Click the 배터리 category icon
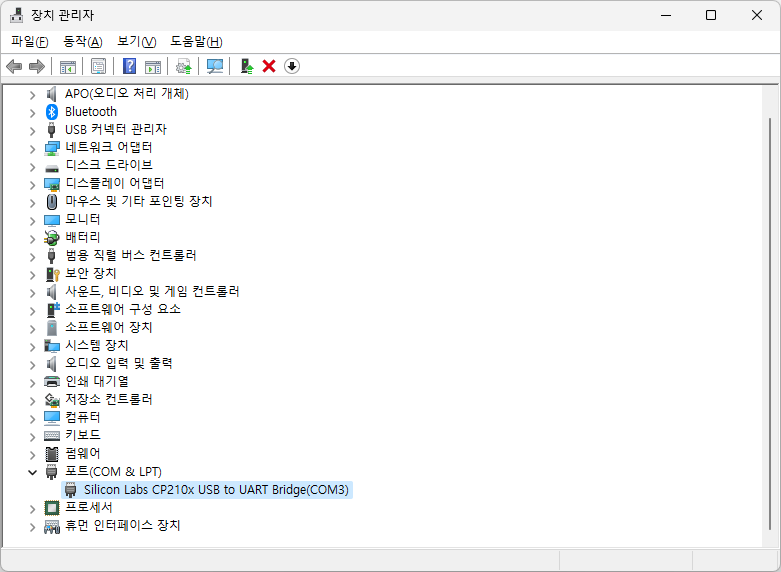This screenshot has height=572, width=781. pos(52,238)
